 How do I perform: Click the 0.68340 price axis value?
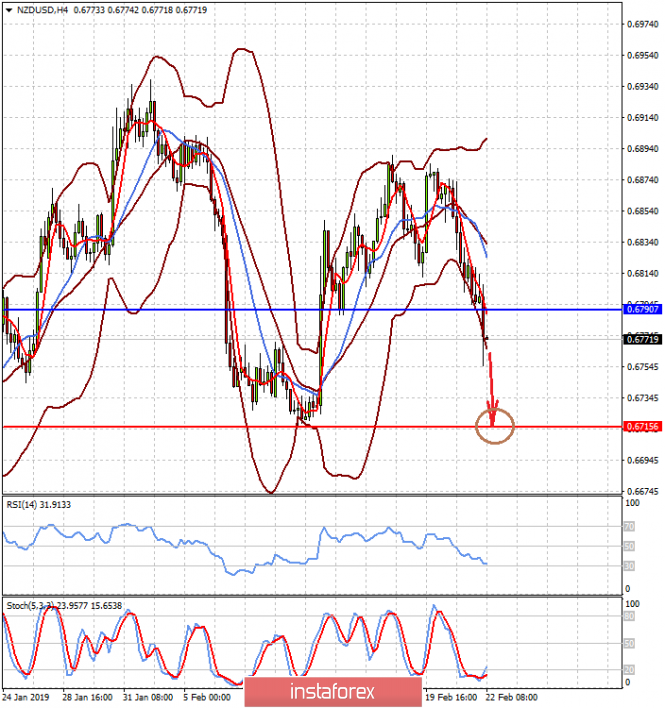click(643, 242)
